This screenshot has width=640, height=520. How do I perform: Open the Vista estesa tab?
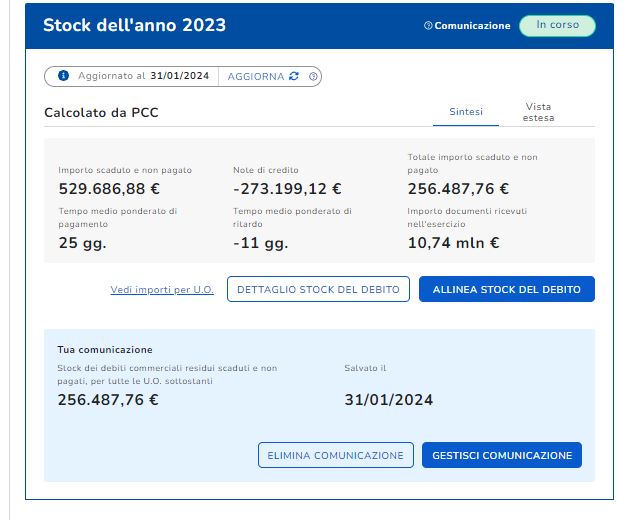click(538, 112)
